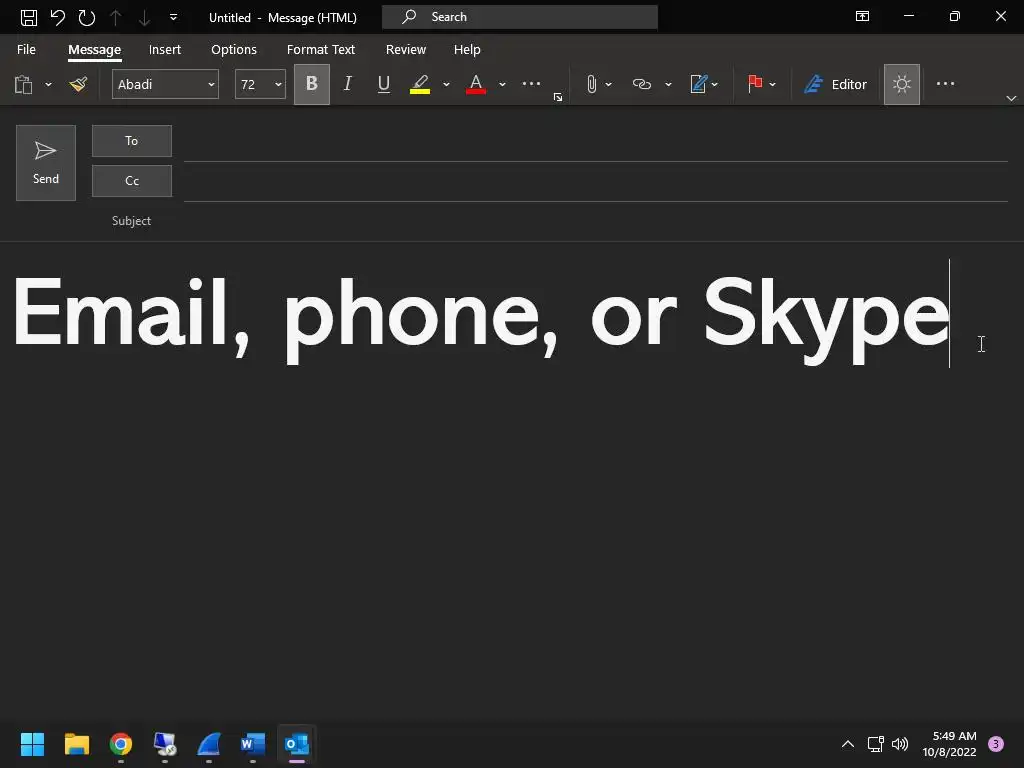Toggle Bold formatting
This screenshot has height=768, width=1024.
click(312, 84)
